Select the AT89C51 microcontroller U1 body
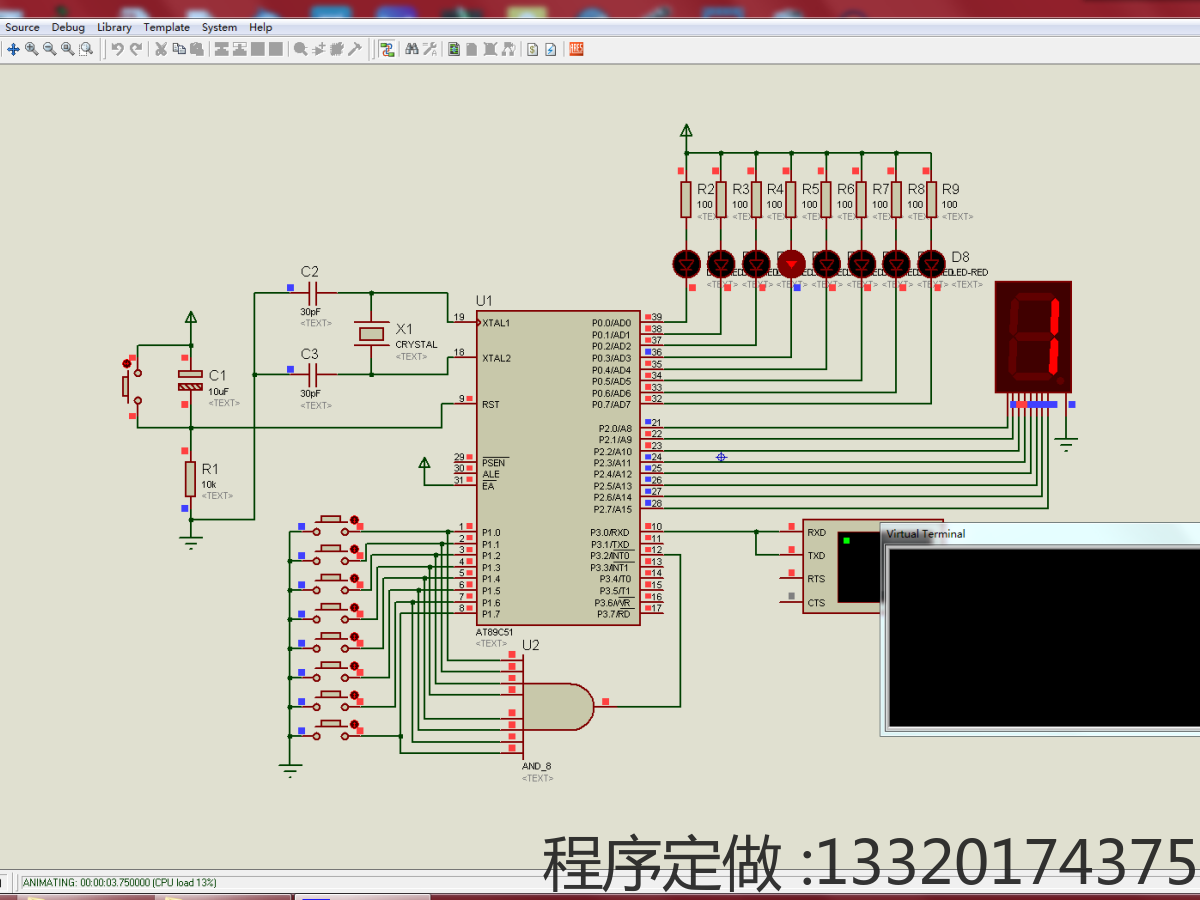 [x=558, y=467]
